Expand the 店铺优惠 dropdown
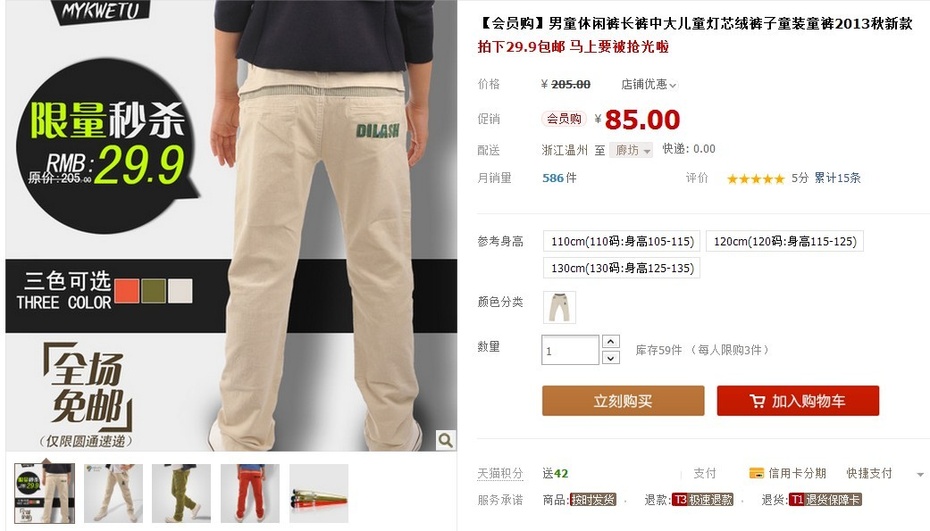Screen dimensions: 930x531 click(648, 84)
